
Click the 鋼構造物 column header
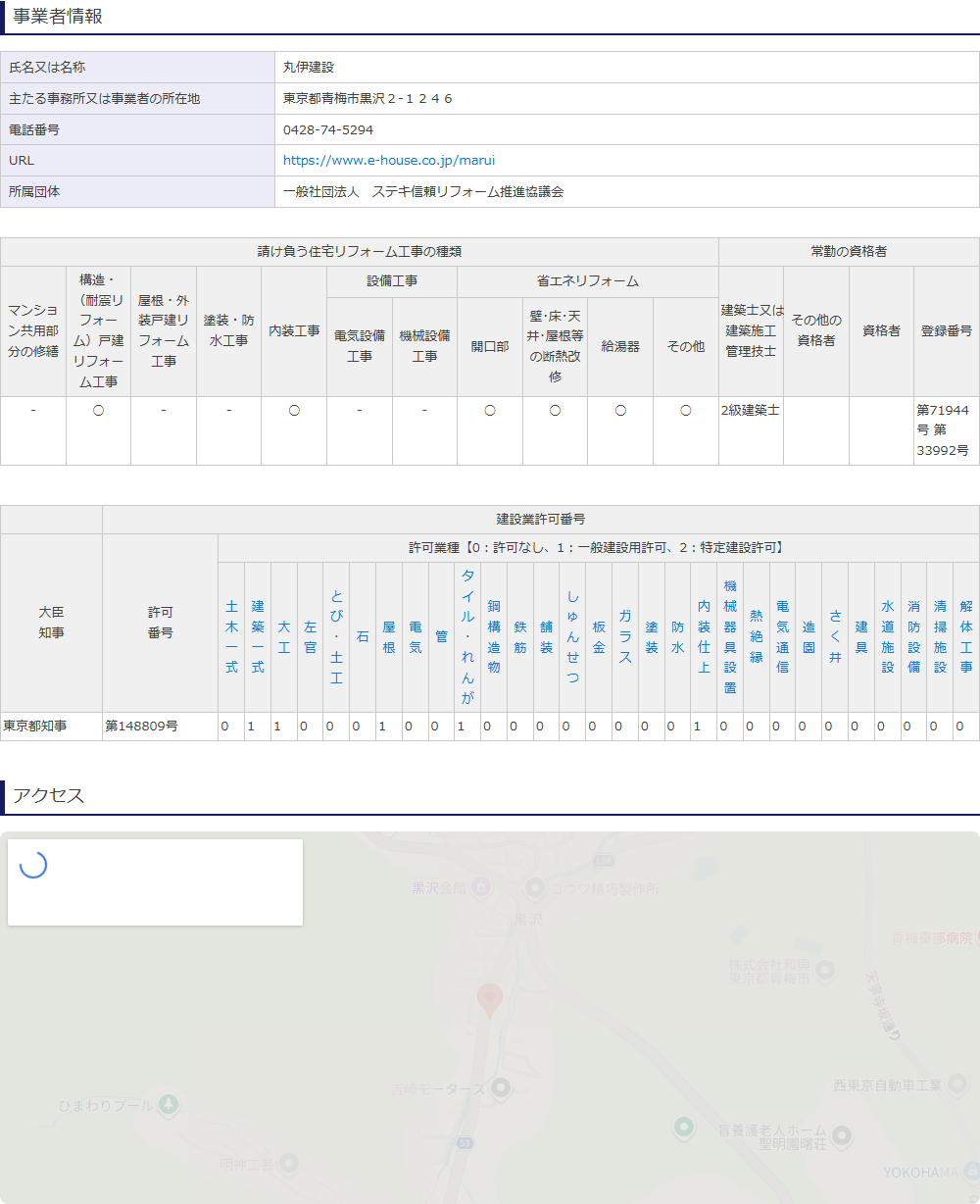[x=494, y=636]
